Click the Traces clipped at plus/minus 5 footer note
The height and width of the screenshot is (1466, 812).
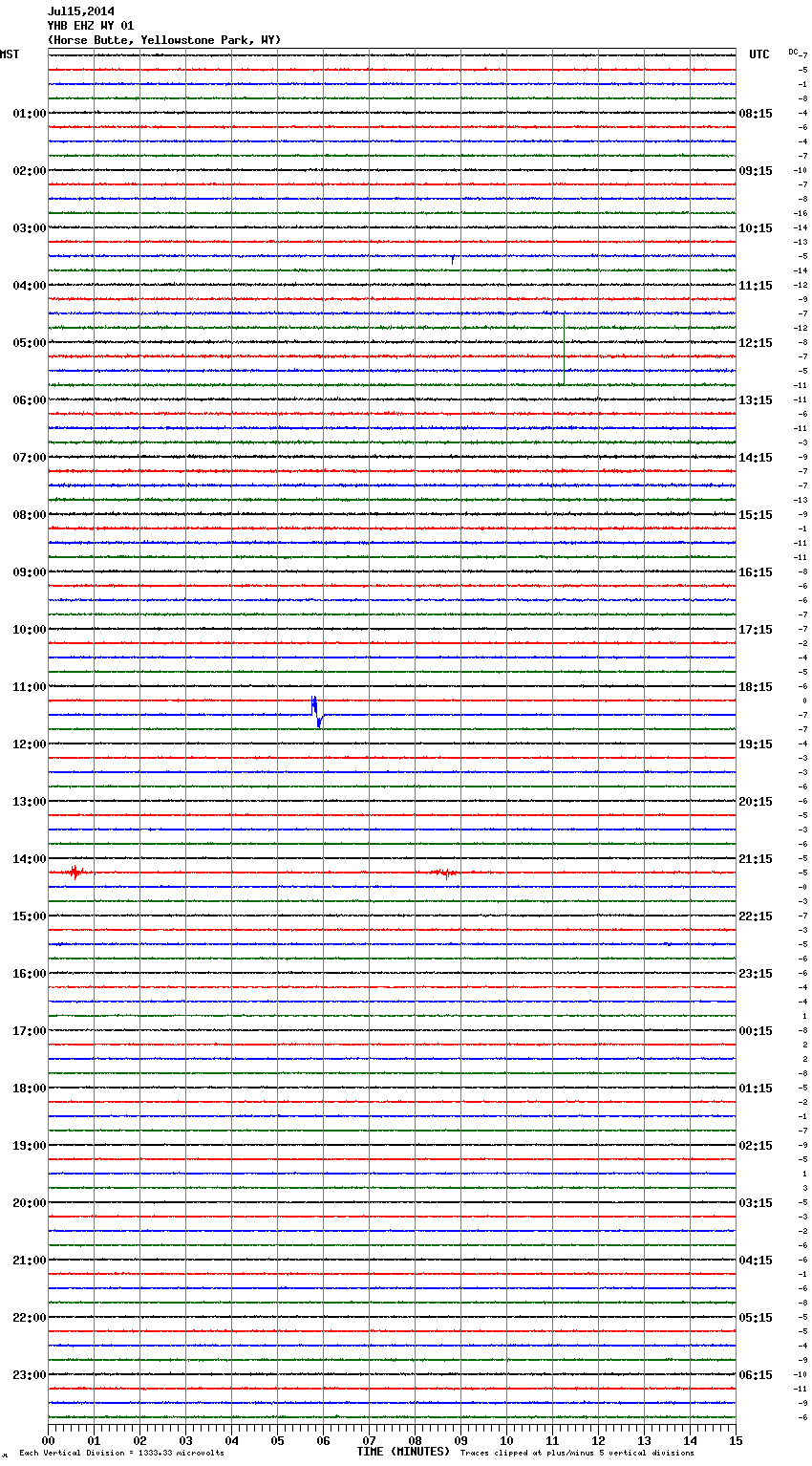click(577, 1453)
